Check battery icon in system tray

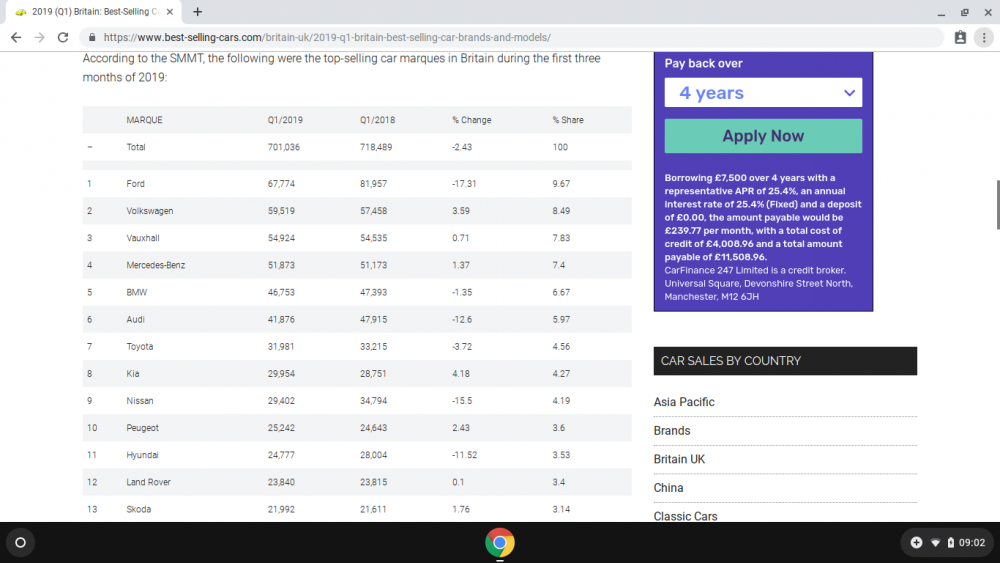950,543
